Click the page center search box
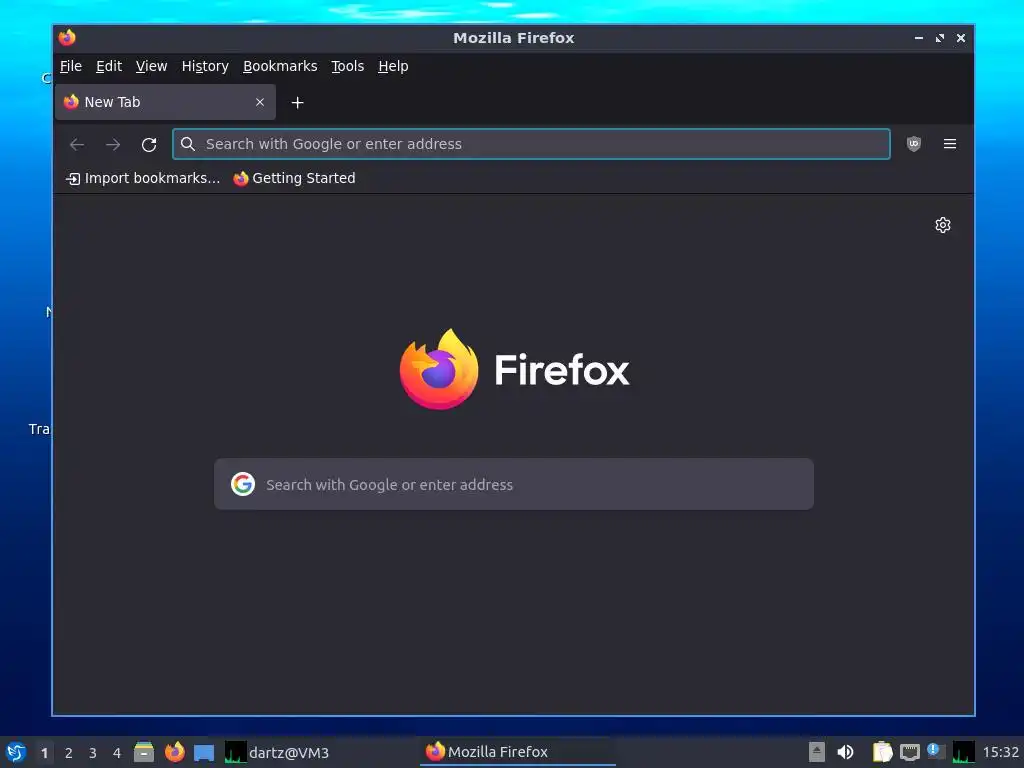1024x768 pixels. tap(514, 484)
